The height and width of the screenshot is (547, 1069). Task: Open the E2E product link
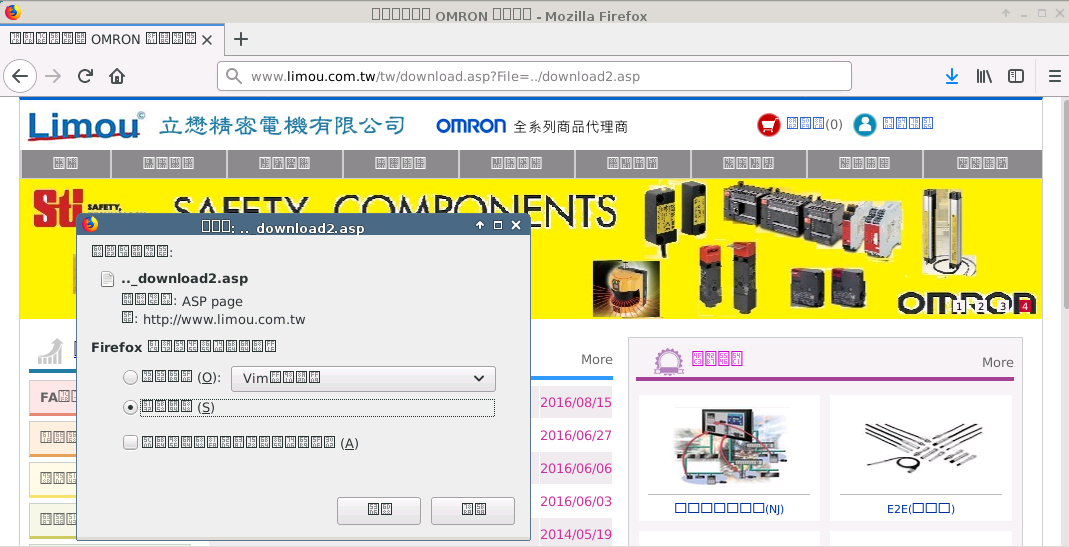pos(920,509)
